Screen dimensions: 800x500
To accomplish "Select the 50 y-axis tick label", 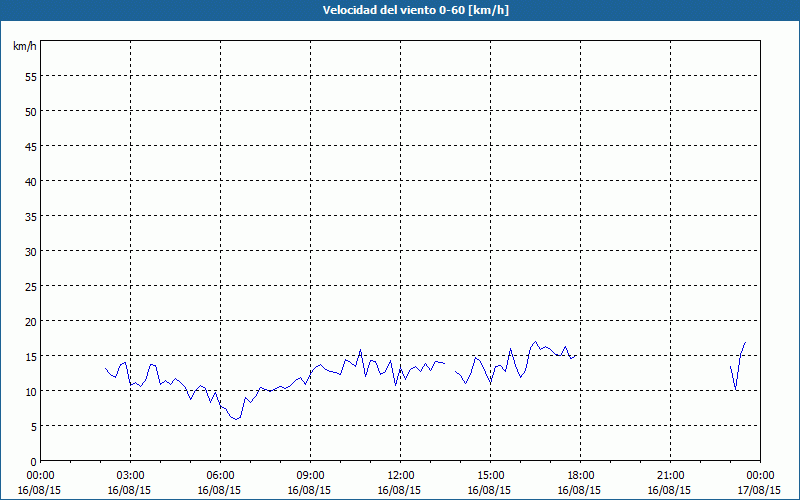I will [30, 111].
